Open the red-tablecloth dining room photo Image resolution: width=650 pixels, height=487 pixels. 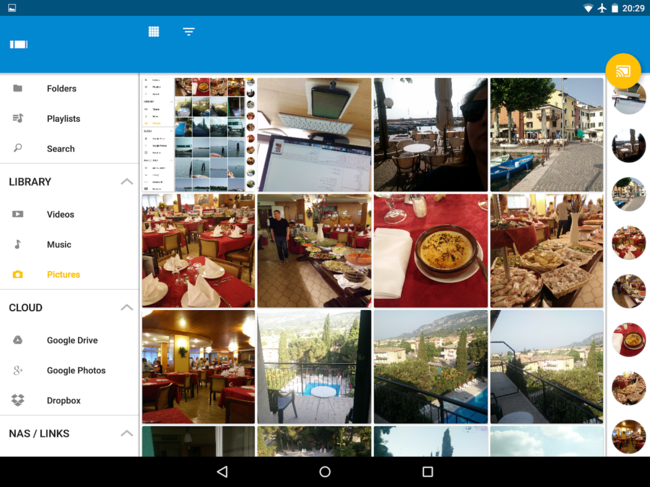click(198, 251)
